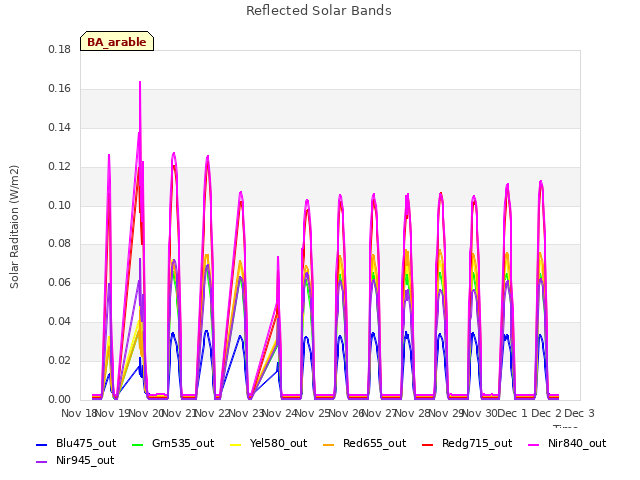Toggle Redg715_out legend entry
This screenshot has height=480, width=640.
click(467, 444)
